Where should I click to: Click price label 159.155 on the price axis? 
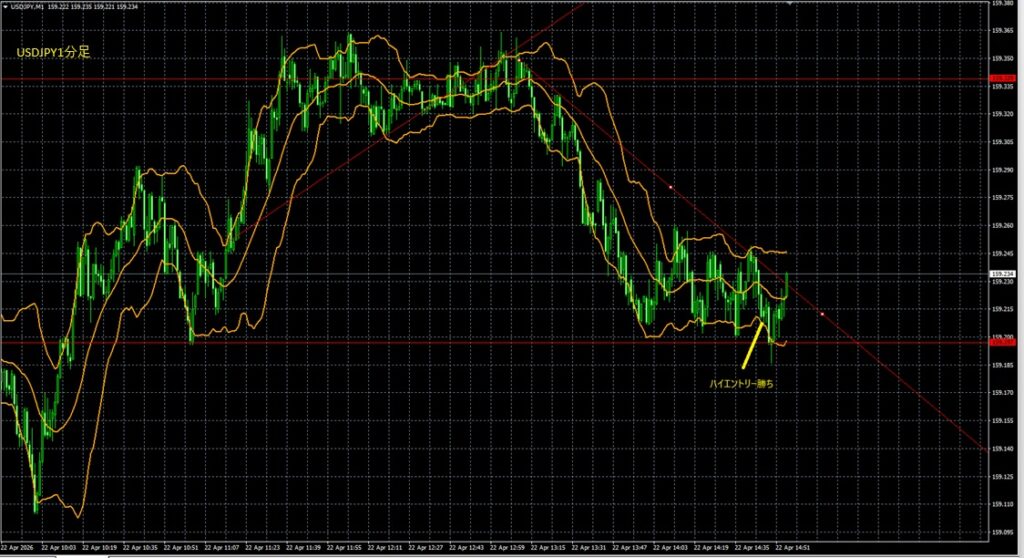click(1002, 421)
